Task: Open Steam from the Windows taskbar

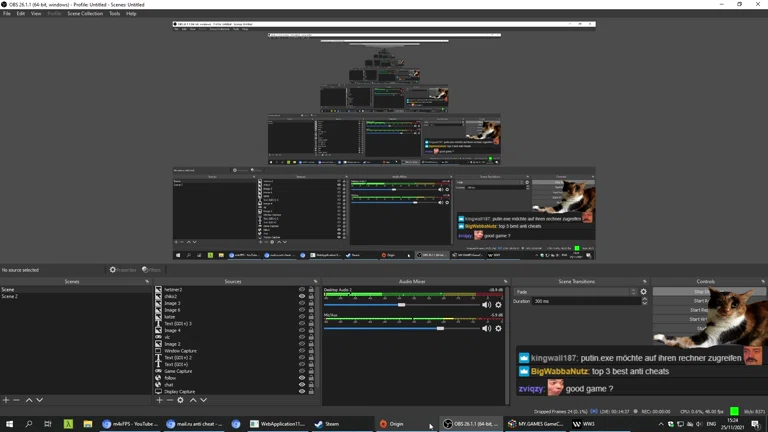Action: coord(327,424)
